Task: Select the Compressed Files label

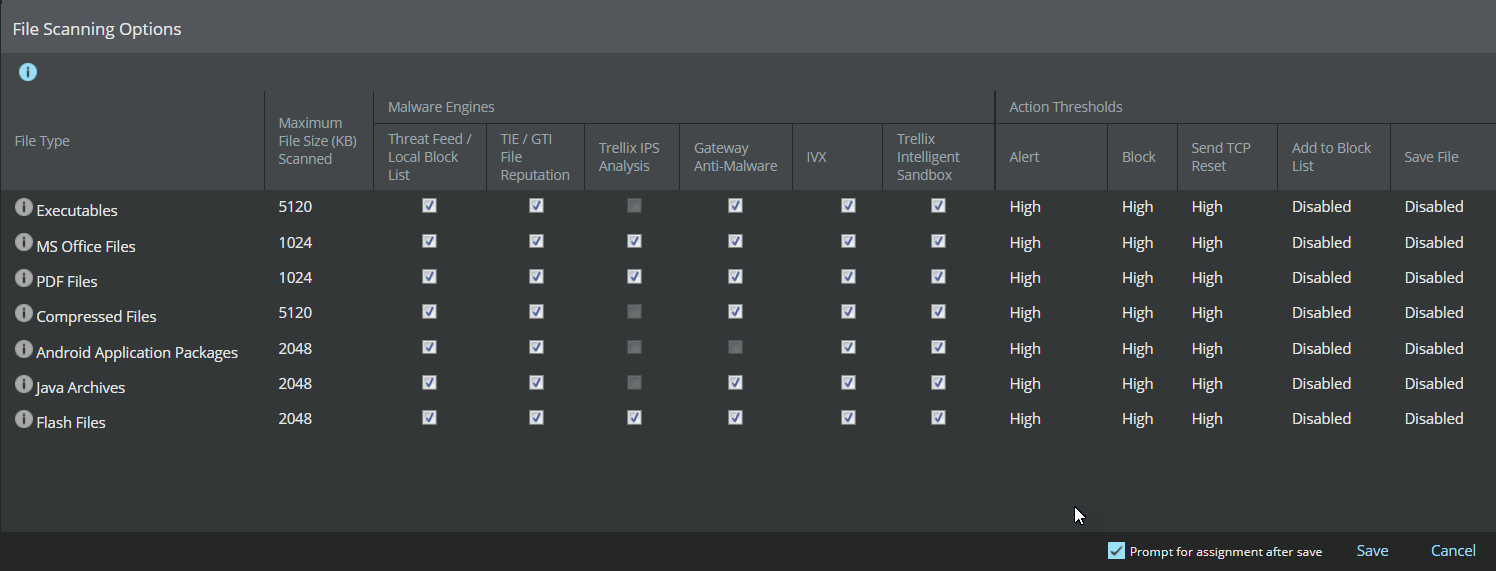Action: [96, 317]
